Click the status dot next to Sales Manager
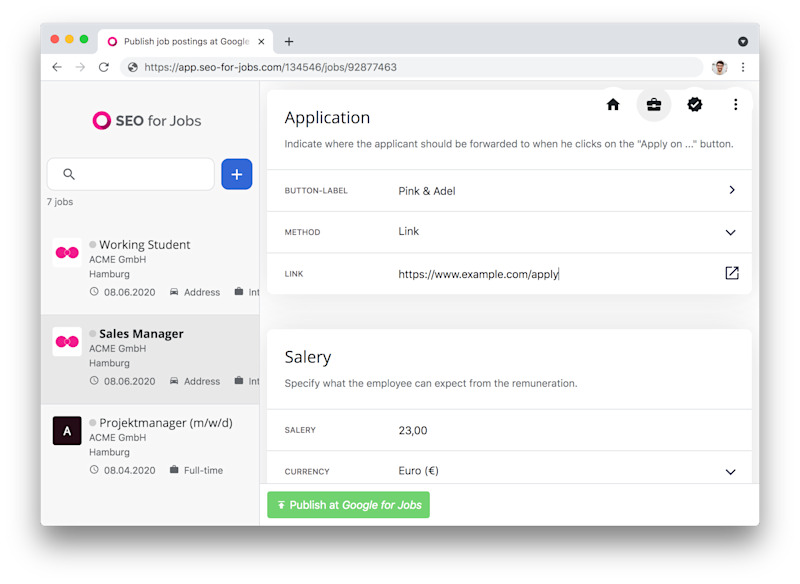The width and height of the screenshot is (800, 584). pyautogui.click(x=93, y=334)
